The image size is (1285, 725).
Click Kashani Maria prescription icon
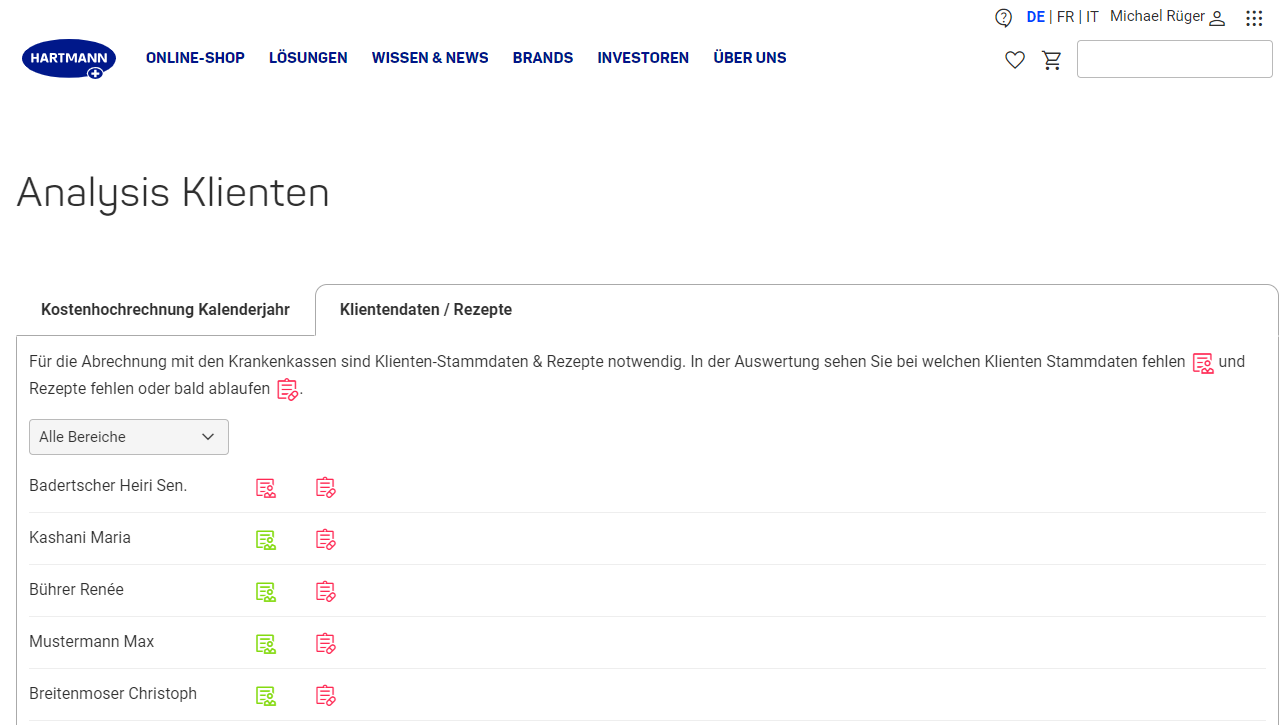[325, 540]
